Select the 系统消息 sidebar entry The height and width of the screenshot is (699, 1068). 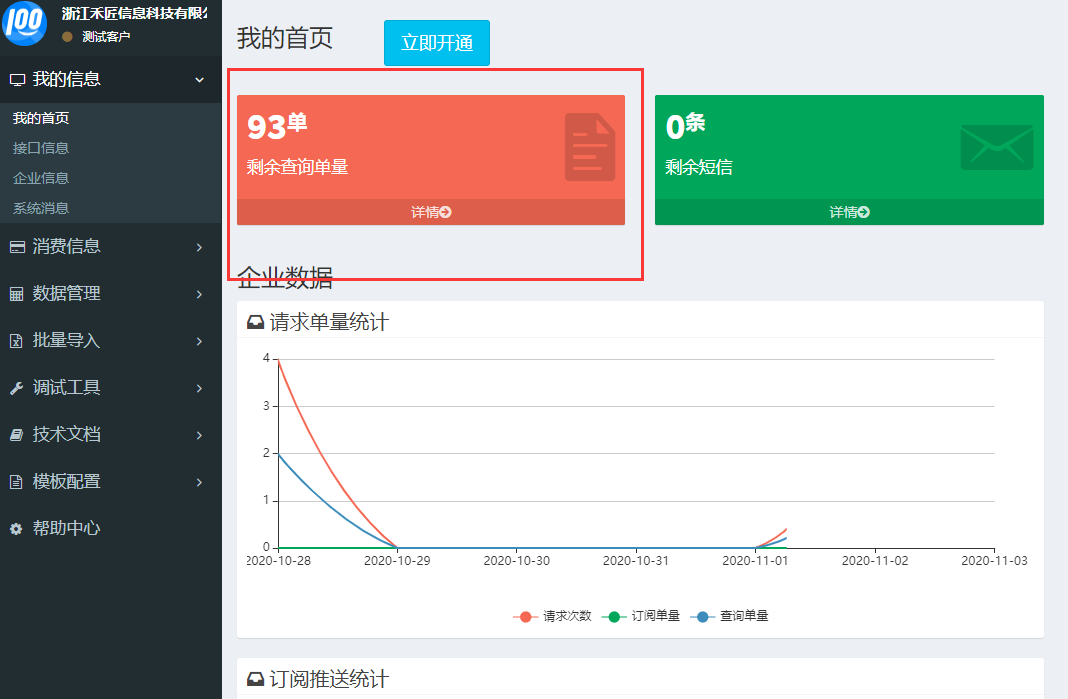(41, 208)
